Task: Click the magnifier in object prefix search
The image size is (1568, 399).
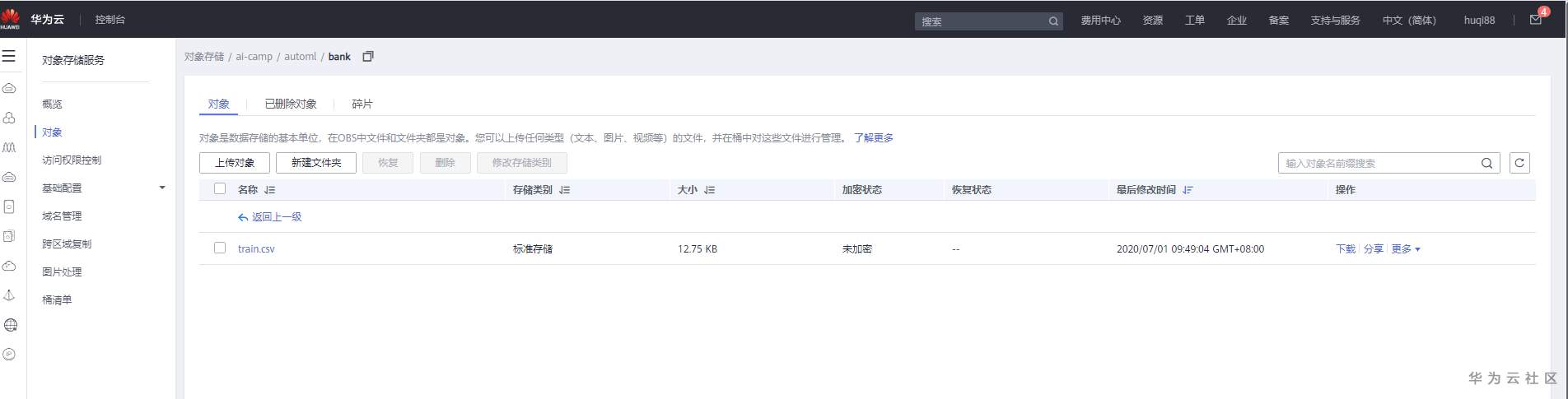Action: [1486, 163]
